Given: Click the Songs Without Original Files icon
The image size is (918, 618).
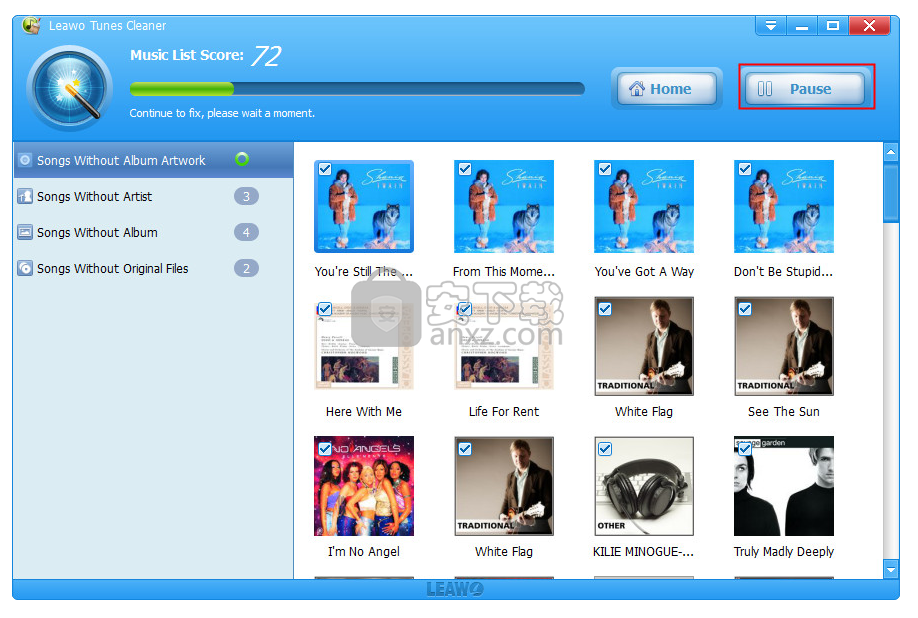Looking at the screenshot, I should pos(25,268).
